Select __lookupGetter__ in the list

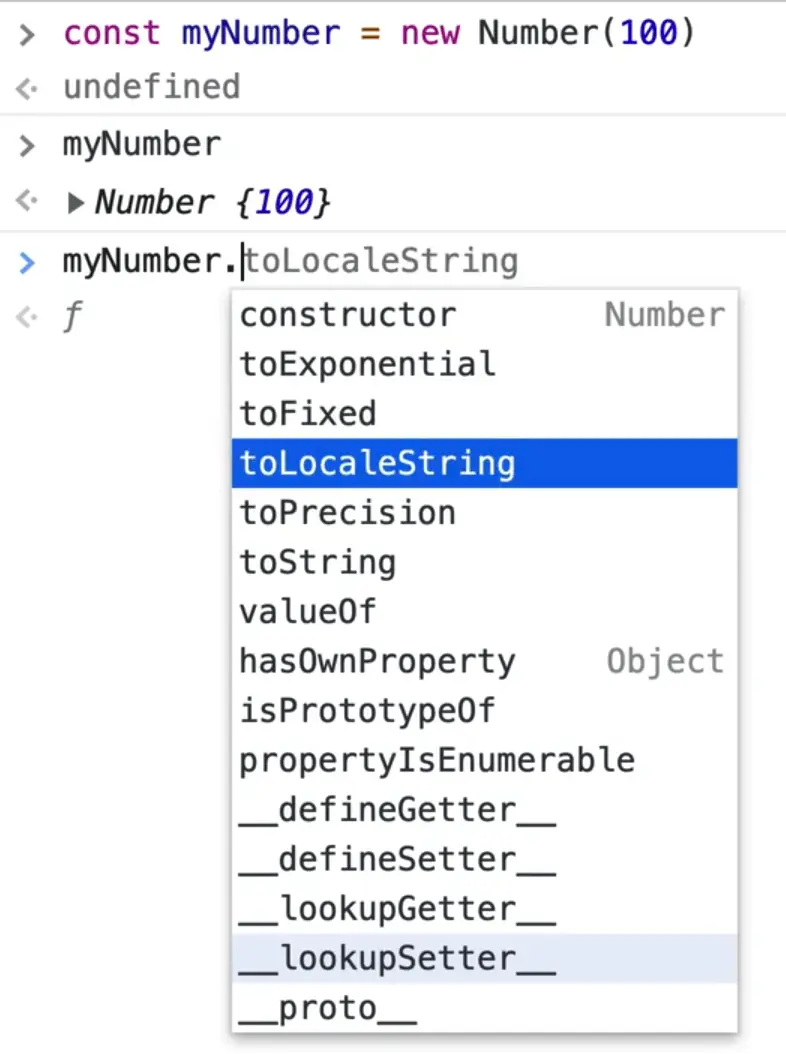tap(397, 909)
